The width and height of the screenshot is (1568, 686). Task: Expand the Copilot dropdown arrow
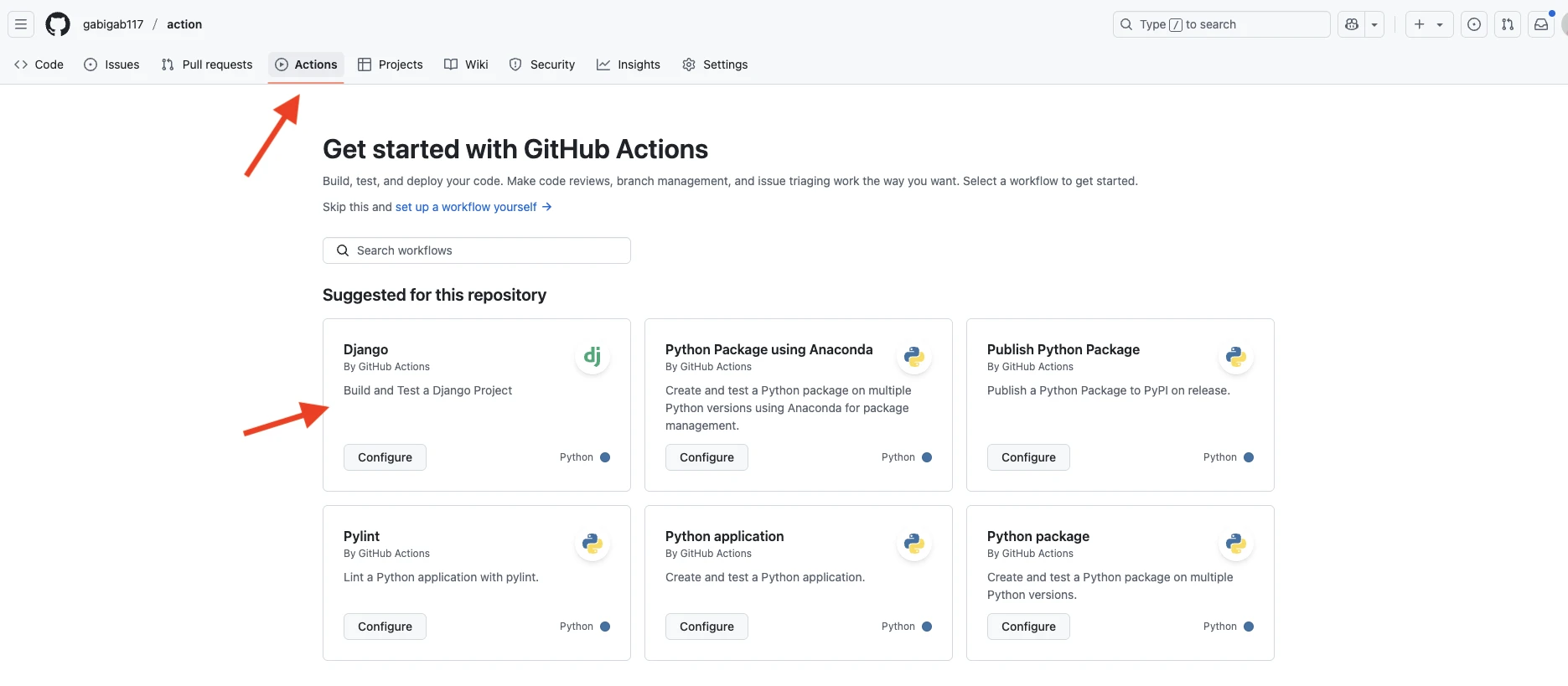(x=1374, y=24)
